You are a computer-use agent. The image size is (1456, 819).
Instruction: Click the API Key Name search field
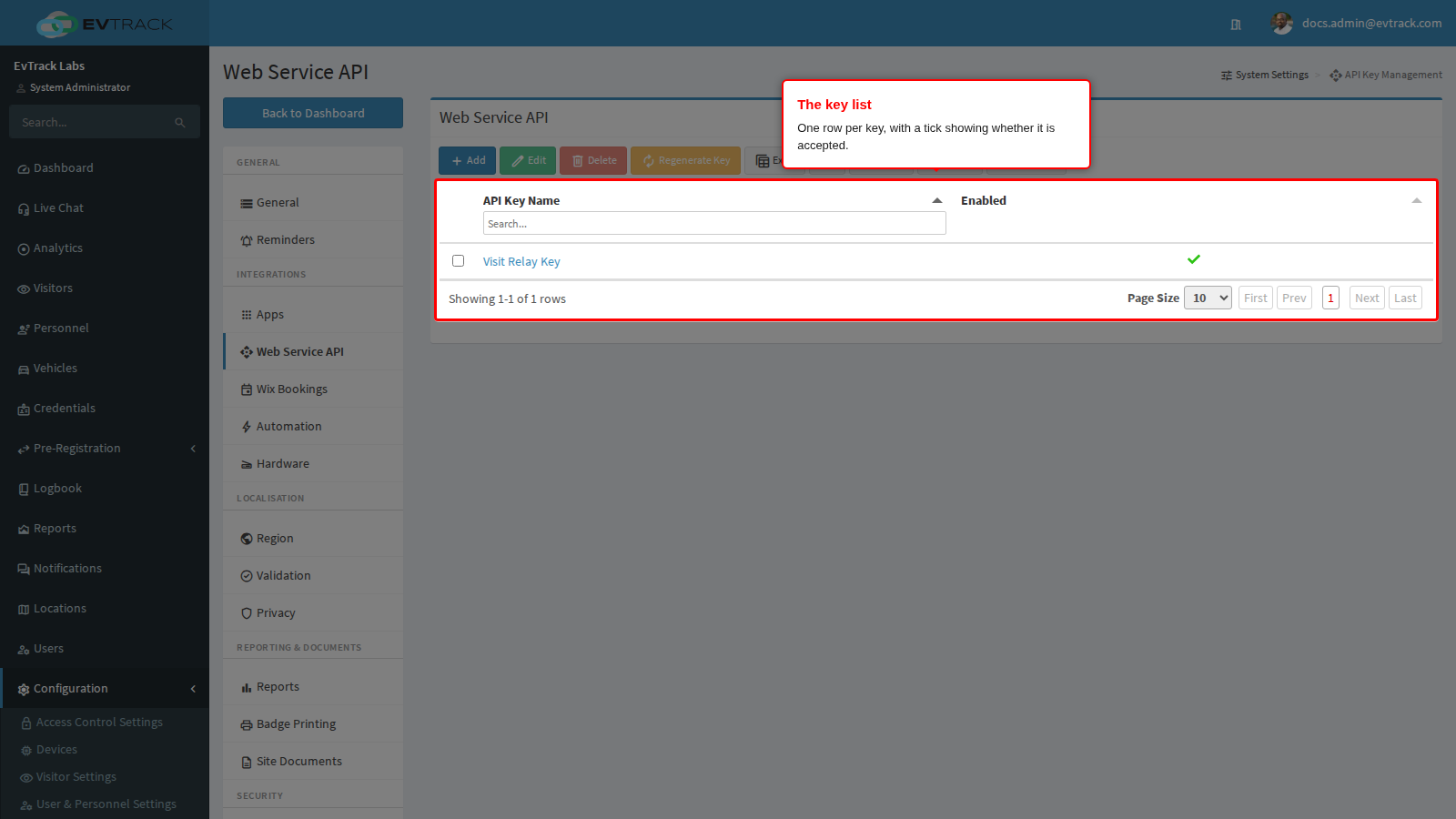tap(714, 223)
